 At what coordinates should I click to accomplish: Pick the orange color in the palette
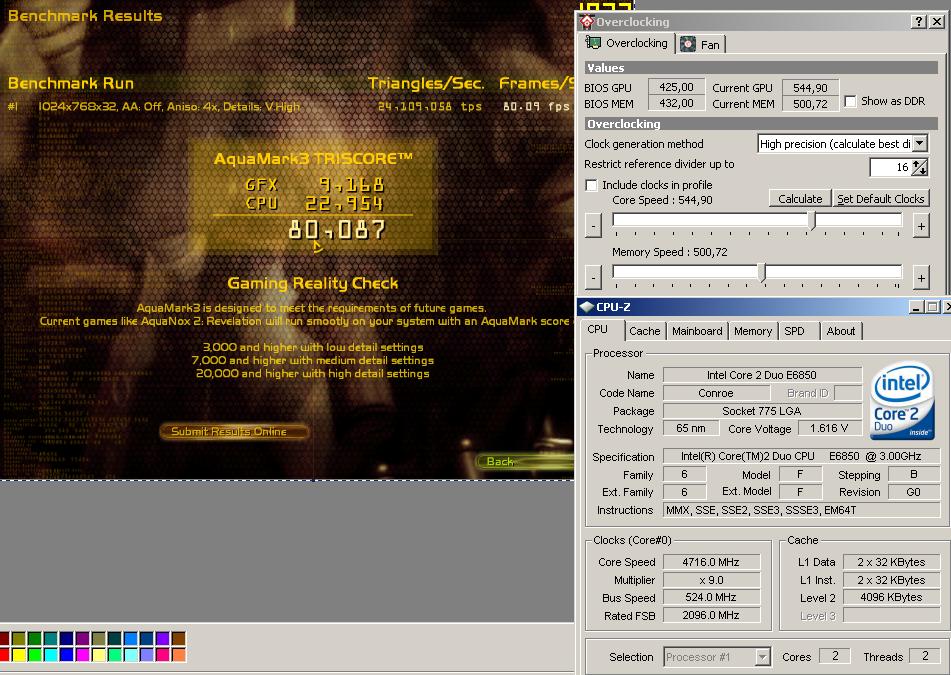click(178, 654)
